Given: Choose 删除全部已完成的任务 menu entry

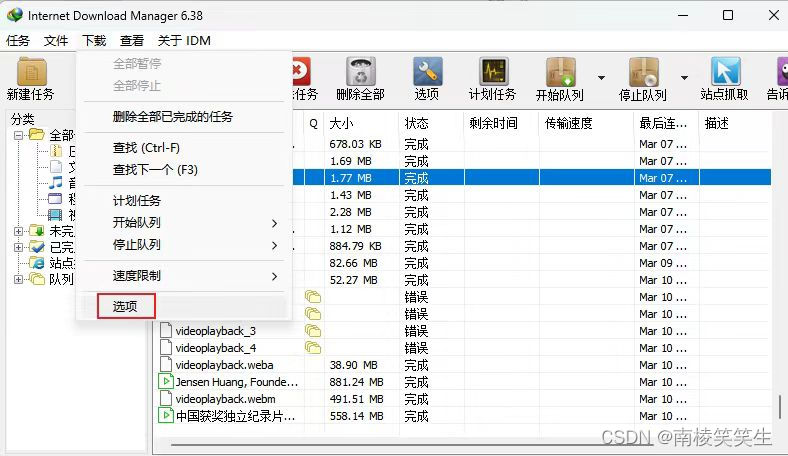Looking at the screenshot, I should [x=172, y=117].
